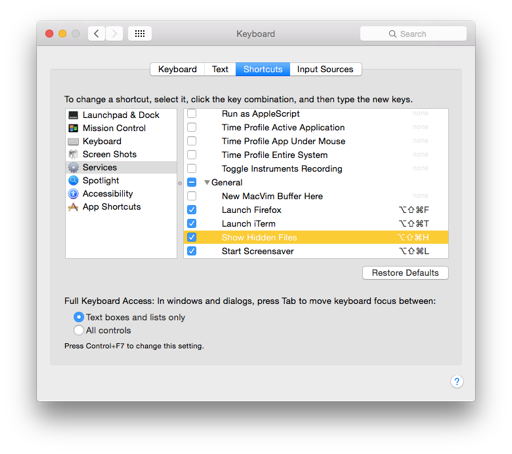Screen dimensions: 512x454
Task: Edit the Show Hidden Files key combination
Action: pos(413,237)
